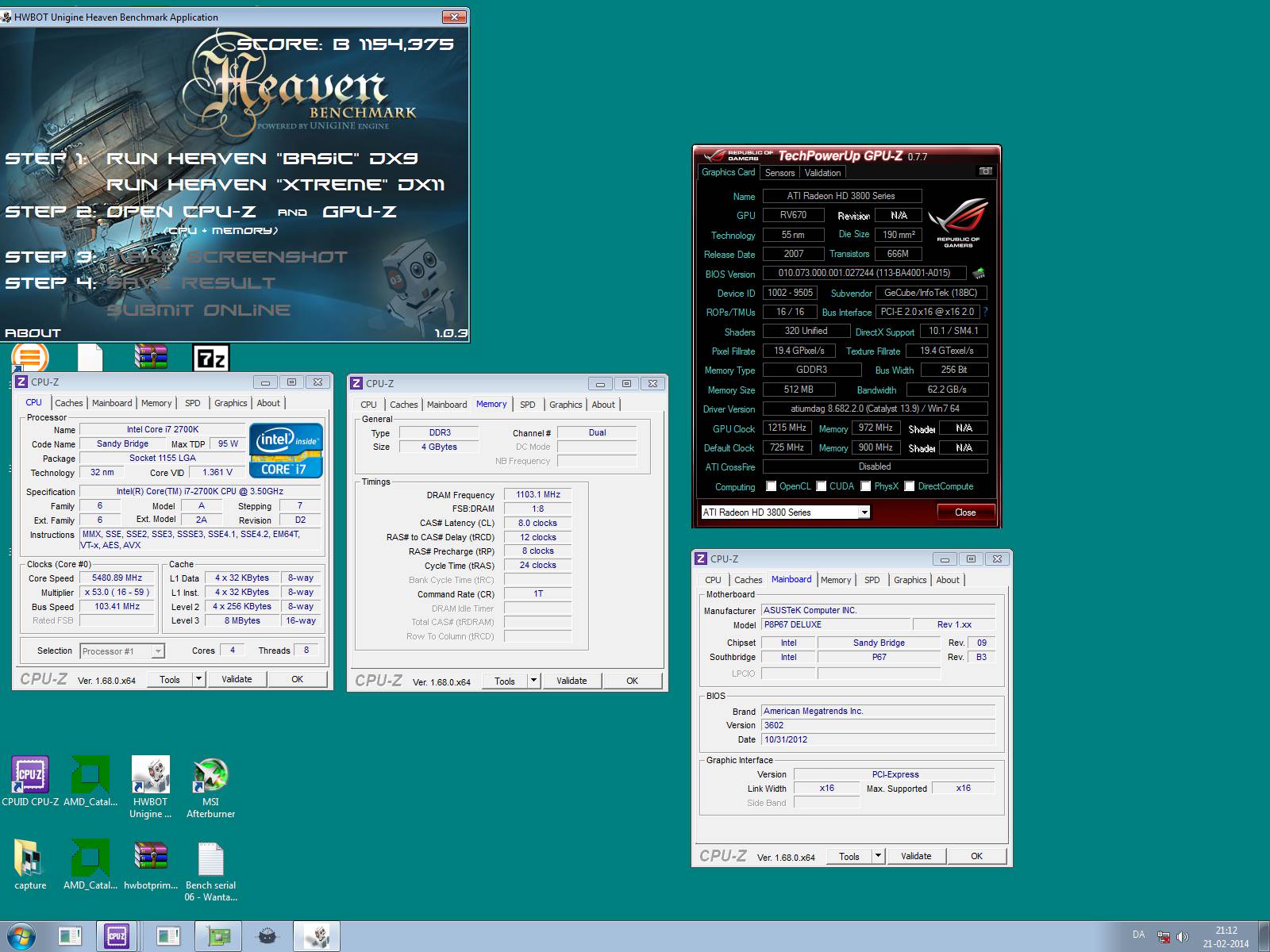Switch to Sensors tab in GPU-Z
The image size is (1270, 952).
pyautogui.click(x=779, y=173)
